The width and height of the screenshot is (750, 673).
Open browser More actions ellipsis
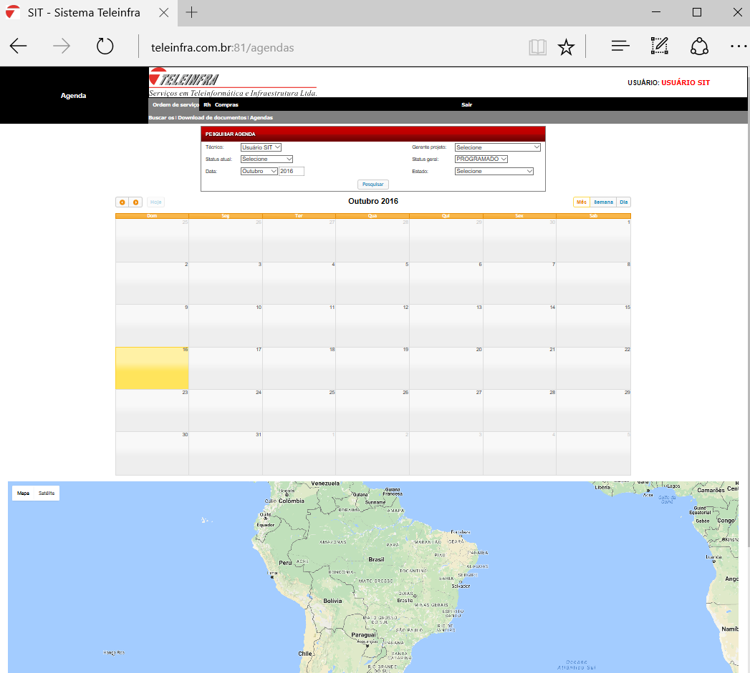[739, 46]
